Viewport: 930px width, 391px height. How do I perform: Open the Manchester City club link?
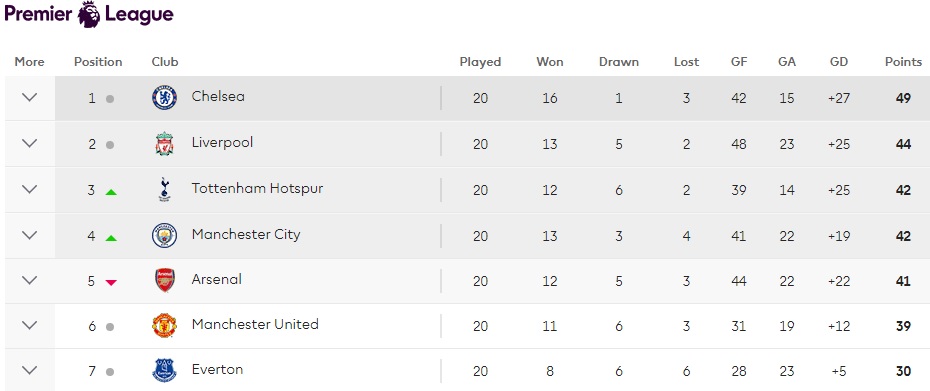[246, 234]
